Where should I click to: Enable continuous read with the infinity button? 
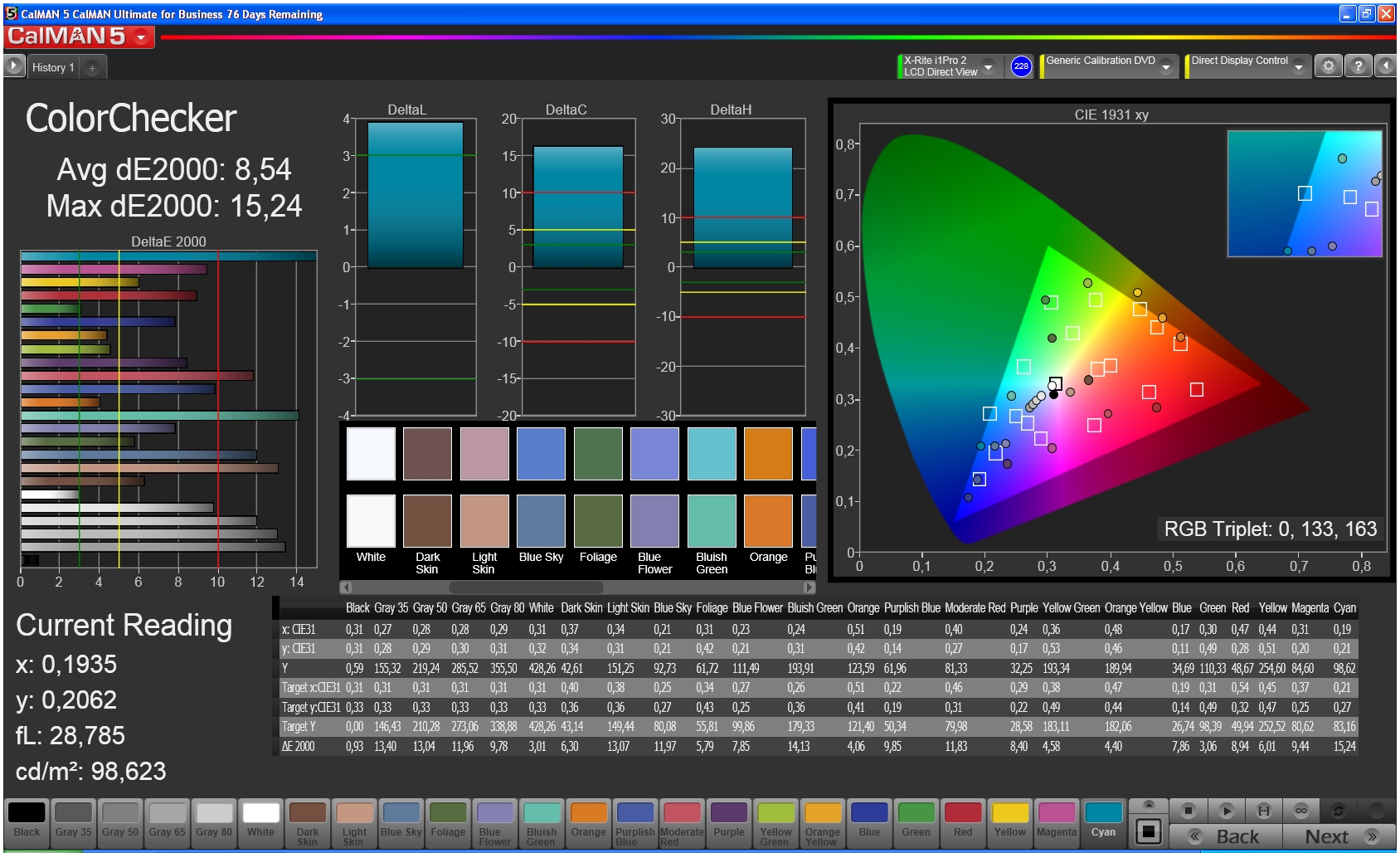(x=1301, y=810)
